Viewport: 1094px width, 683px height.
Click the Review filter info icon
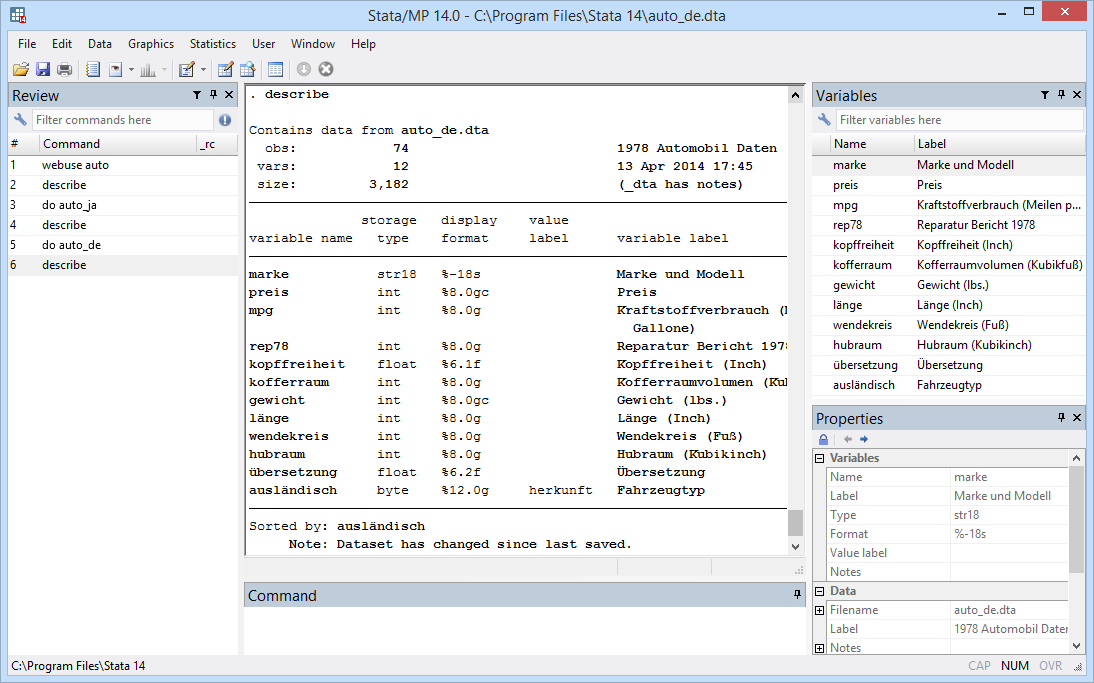(x=225, y=120)
